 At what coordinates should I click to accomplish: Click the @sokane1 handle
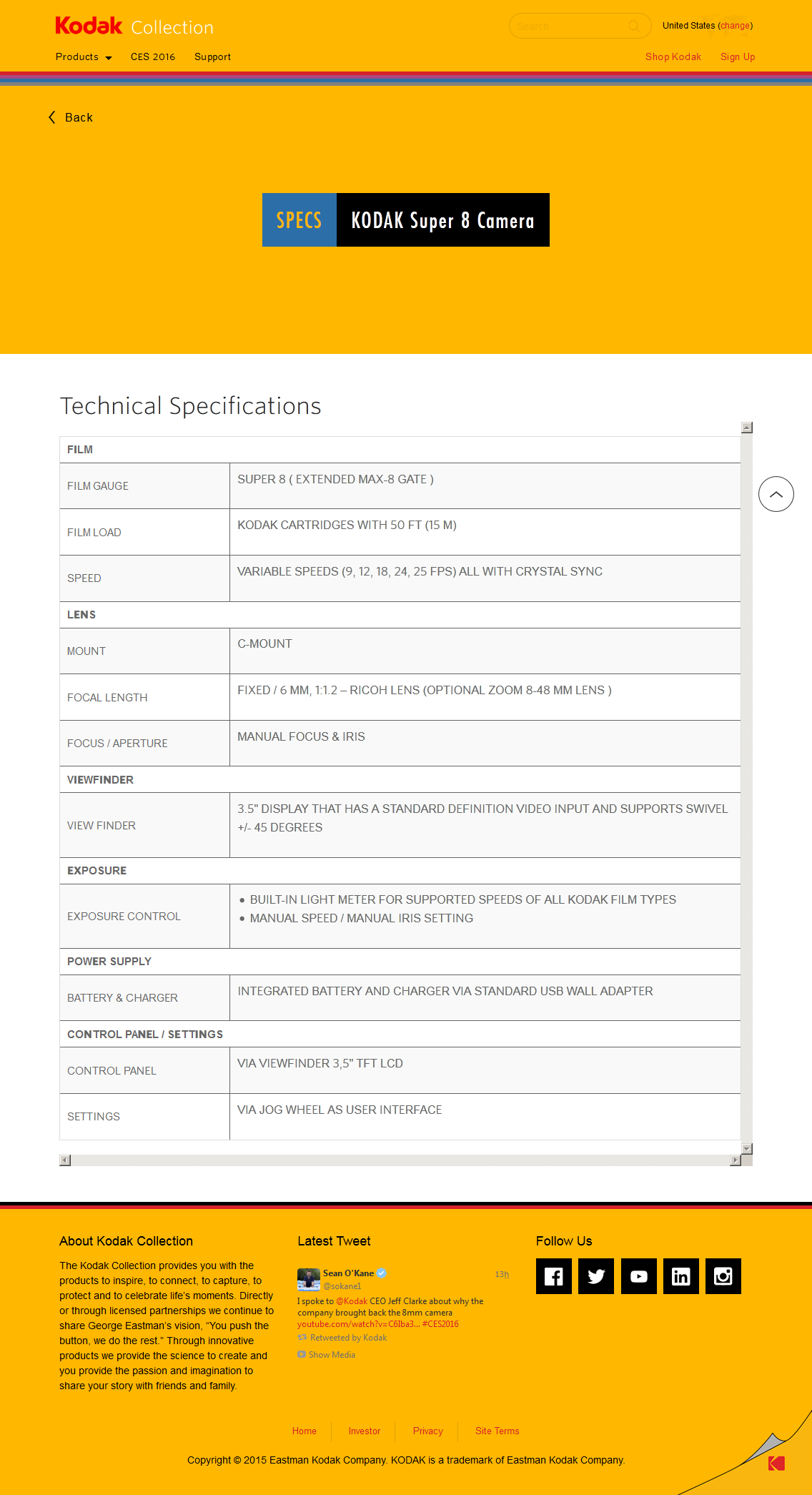pos(342,1286)
